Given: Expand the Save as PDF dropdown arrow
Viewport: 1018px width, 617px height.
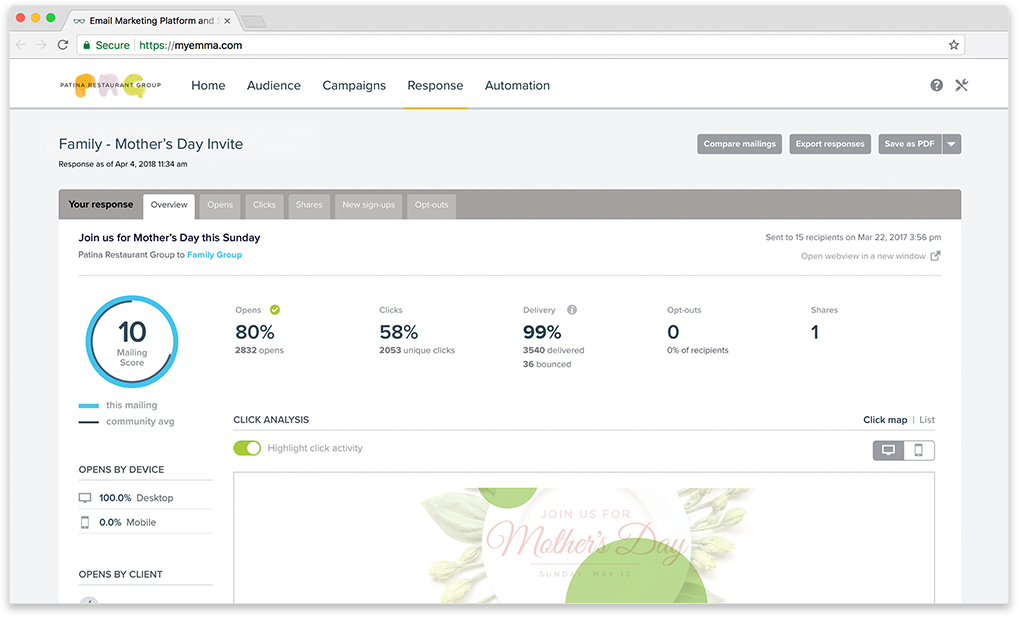Looking at the screenshot, I should point(951,144).
